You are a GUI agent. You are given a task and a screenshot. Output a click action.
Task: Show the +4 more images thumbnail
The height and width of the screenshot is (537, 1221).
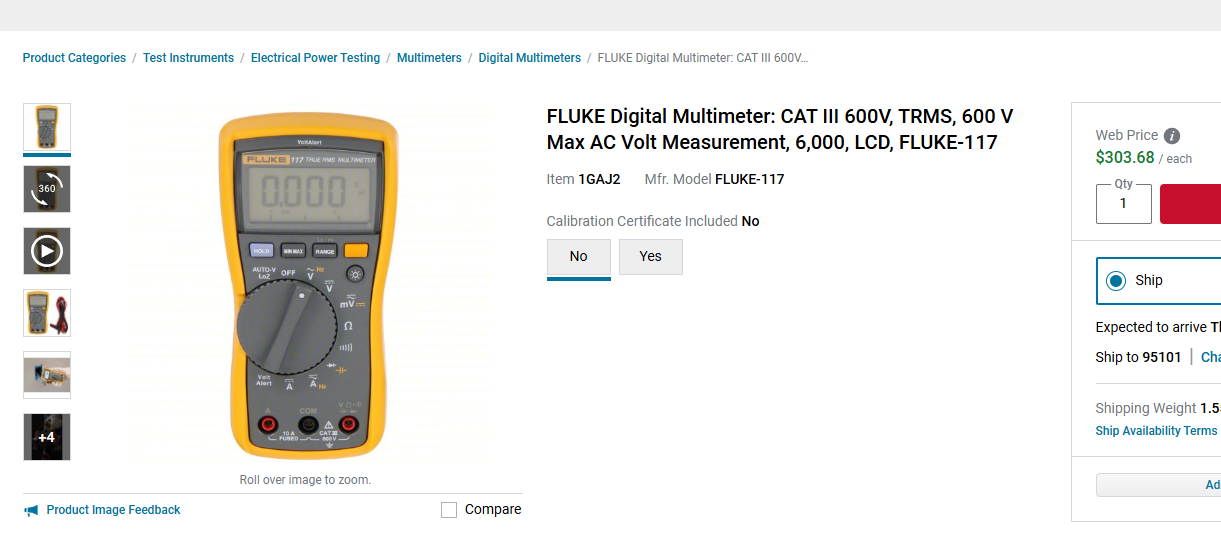point(47,437)
